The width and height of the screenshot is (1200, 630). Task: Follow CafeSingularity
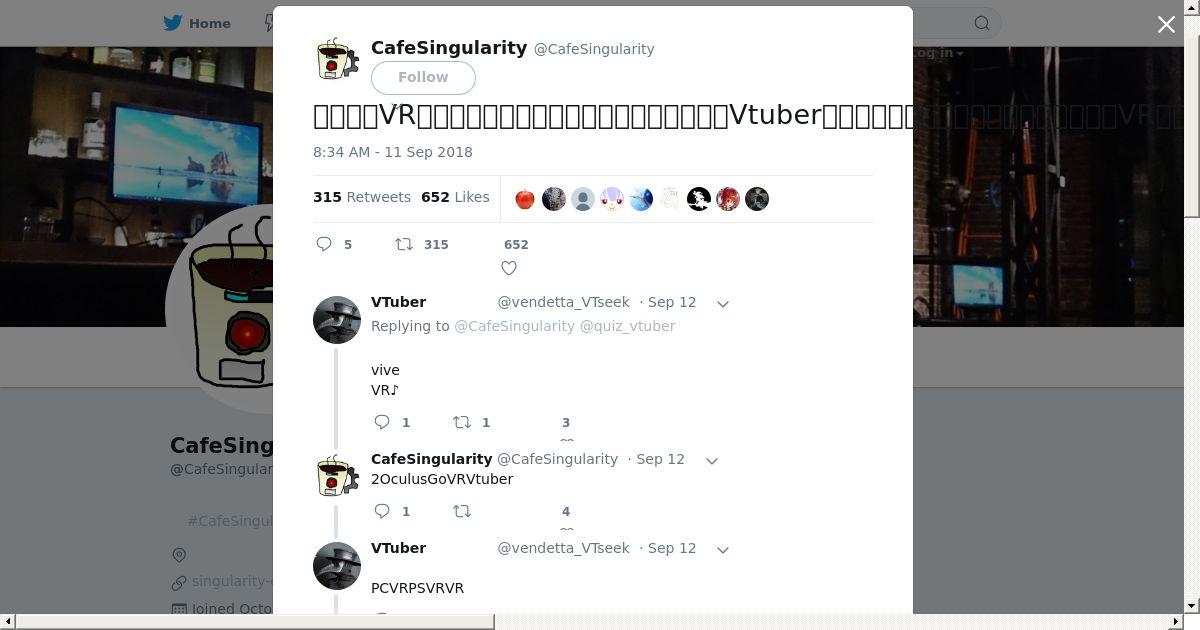point(423,77)
